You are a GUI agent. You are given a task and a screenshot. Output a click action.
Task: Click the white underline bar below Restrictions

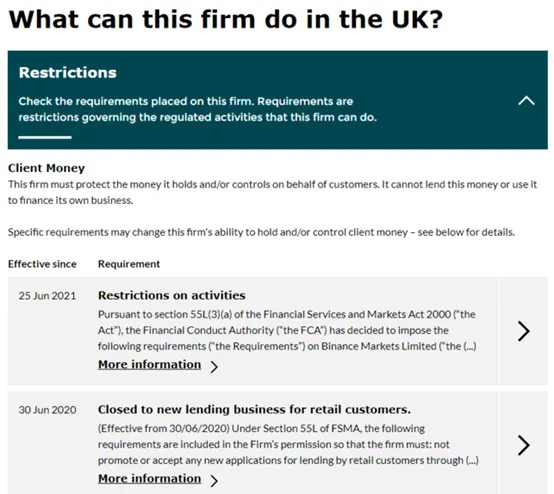45,137
